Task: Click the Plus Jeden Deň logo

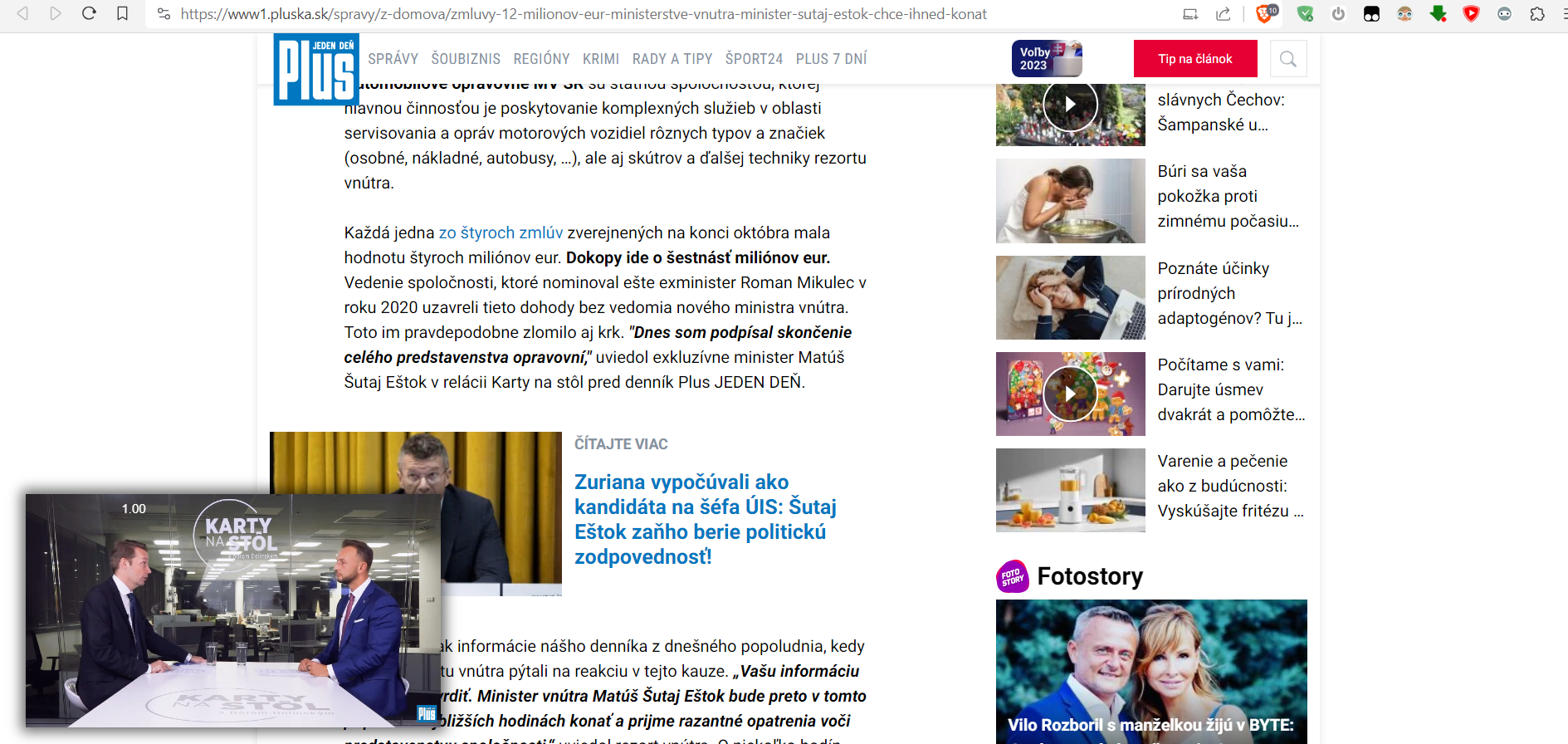Action: [316, 70]
